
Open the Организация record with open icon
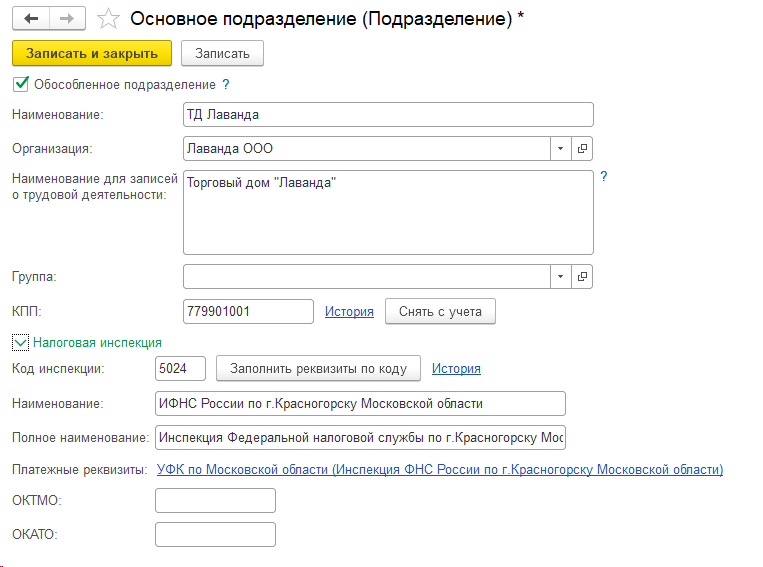pyautogui.click(x=582, y=148)
